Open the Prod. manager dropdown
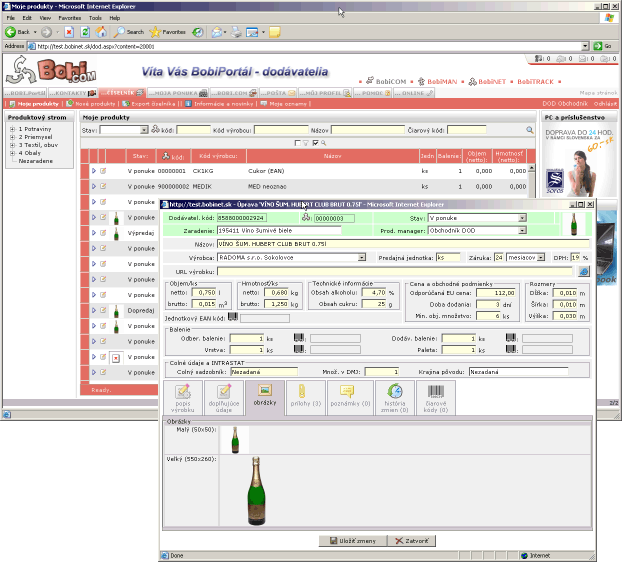Image resolution: width=622 pixels, height=562 pixels. [522, 230]
